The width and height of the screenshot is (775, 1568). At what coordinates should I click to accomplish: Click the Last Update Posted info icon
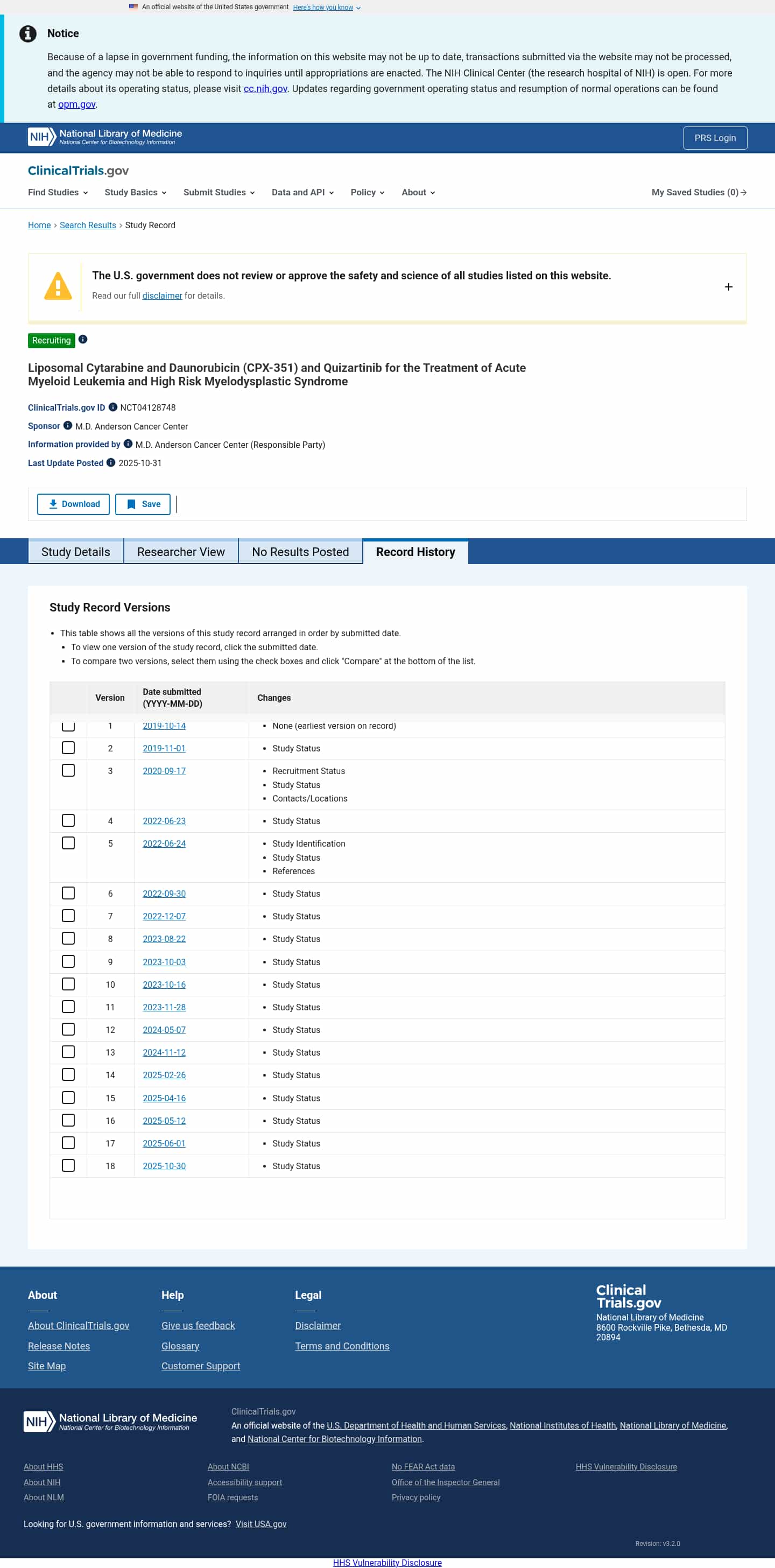click(111, 462)
